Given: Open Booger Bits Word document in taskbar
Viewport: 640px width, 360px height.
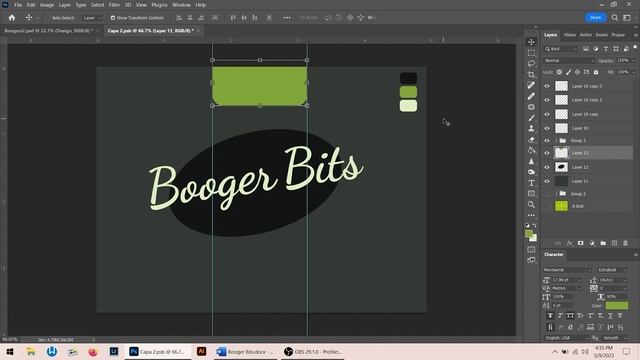Looking at the screenshot, I should coord(246,352).
